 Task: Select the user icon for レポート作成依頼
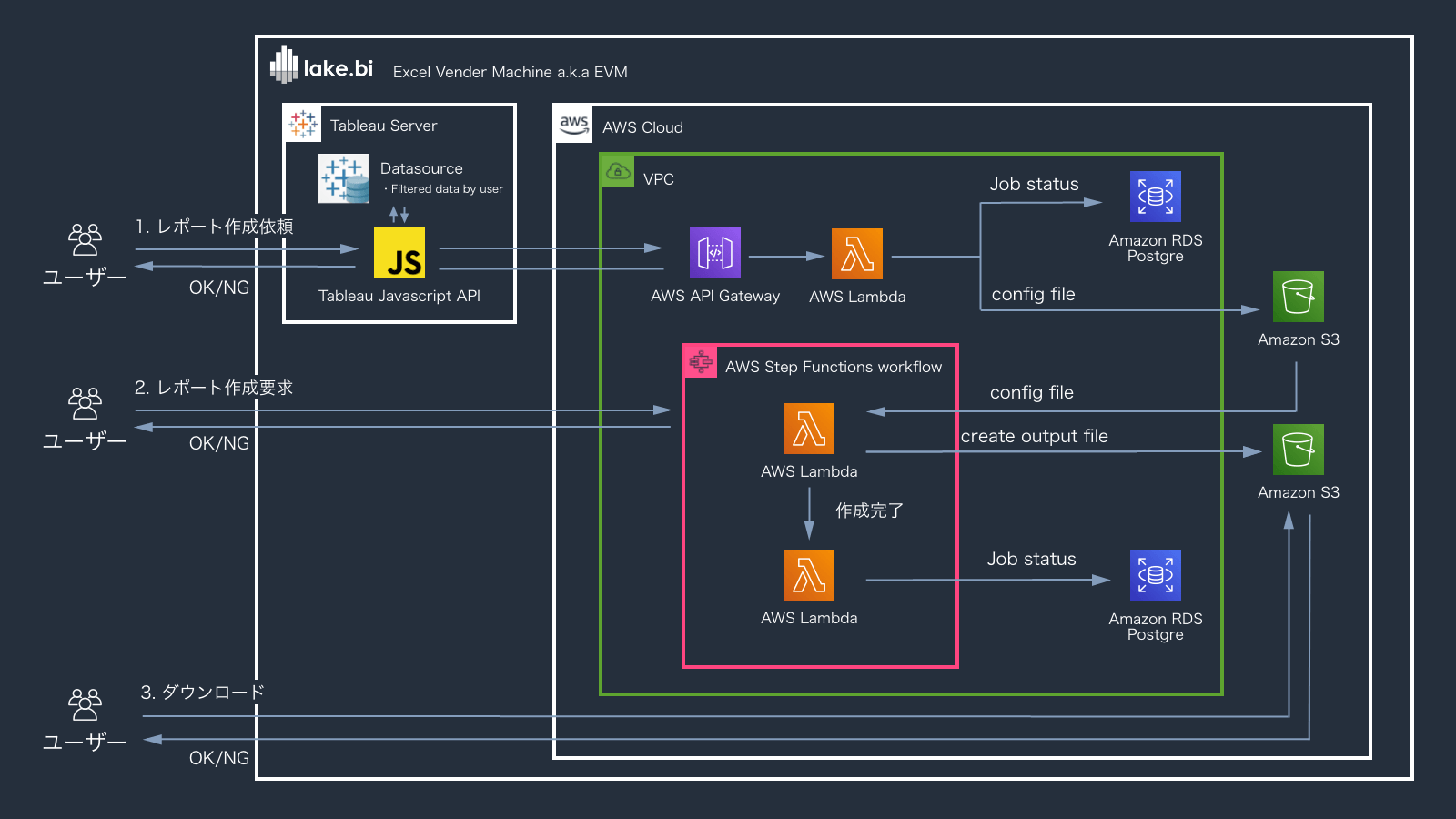coord(86,240)
